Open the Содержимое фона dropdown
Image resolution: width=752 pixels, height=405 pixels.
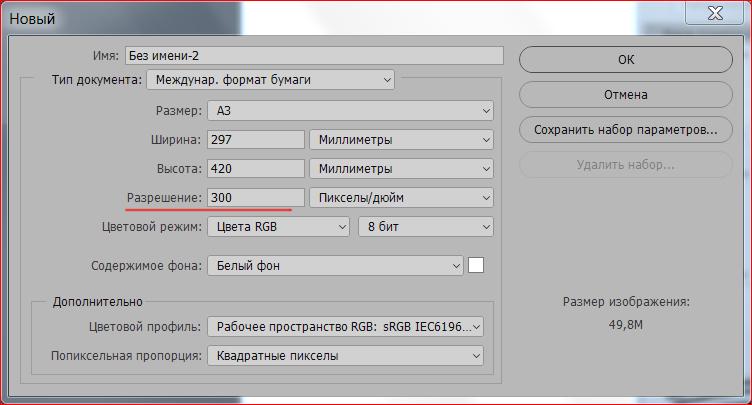click(335, 265)
